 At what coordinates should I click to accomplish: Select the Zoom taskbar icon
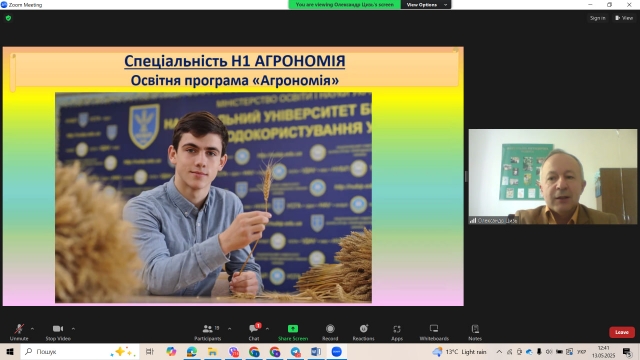tap(337, 351)
